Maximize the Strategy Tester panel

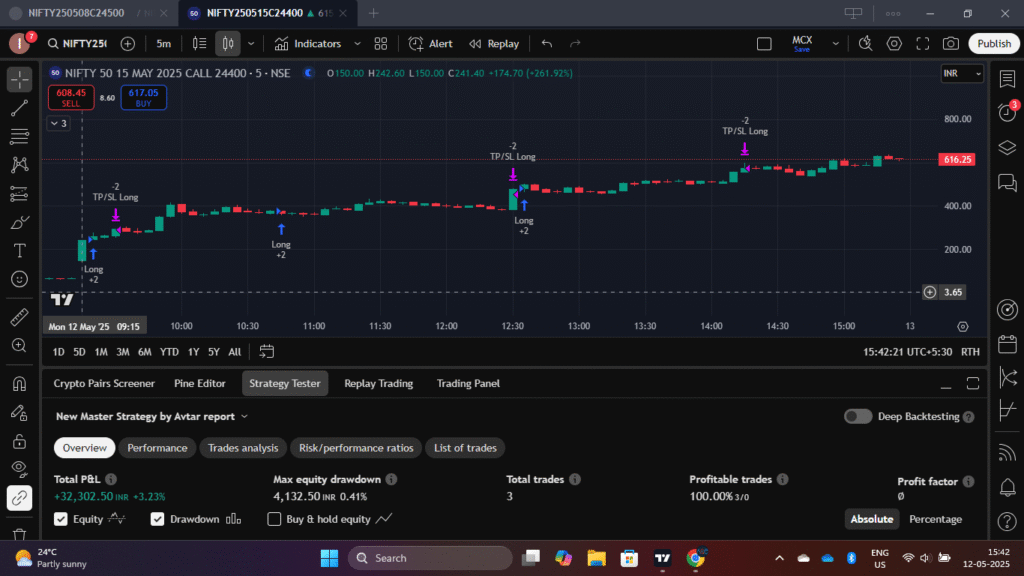click(x=973, y=383)
